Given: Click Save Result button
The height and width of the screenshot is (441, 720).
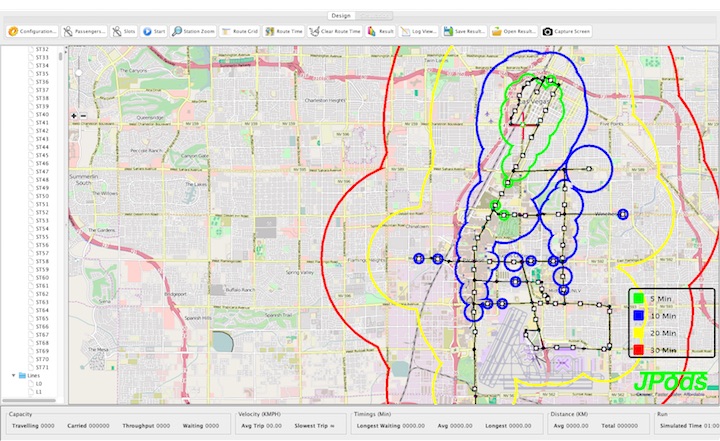Looking at the screenshot, I should (x=463, y=32).
